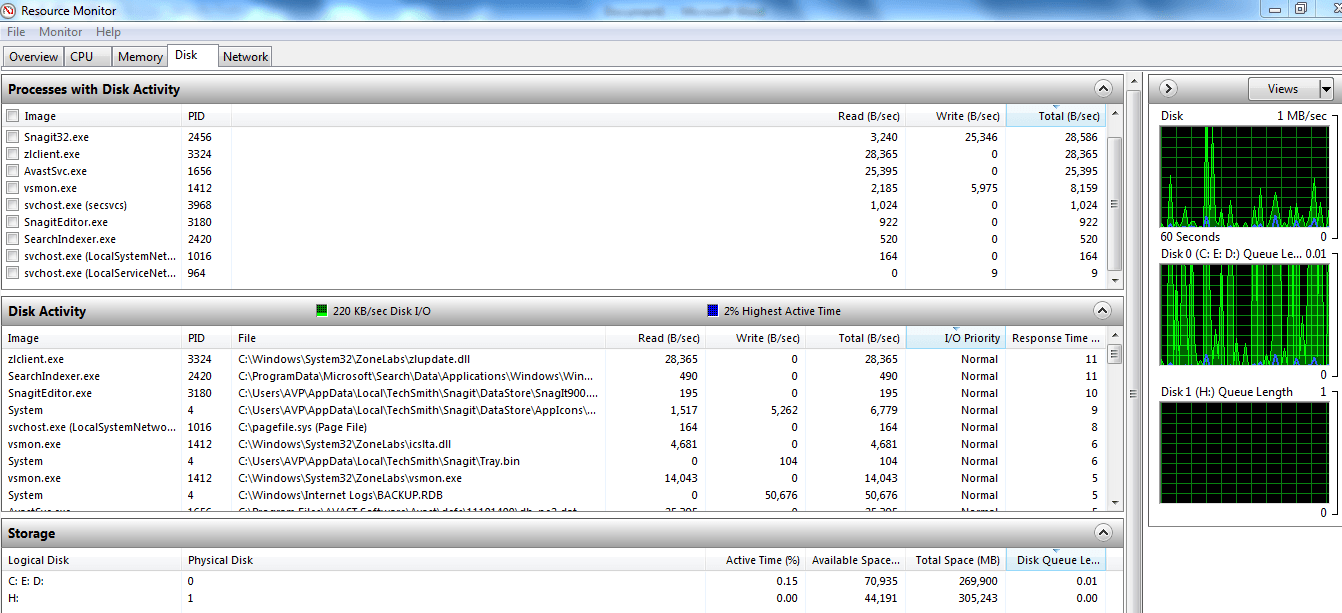Check the Snagit32.exe process checkbox
The image size is (1342, 613).
coord(13,137)
